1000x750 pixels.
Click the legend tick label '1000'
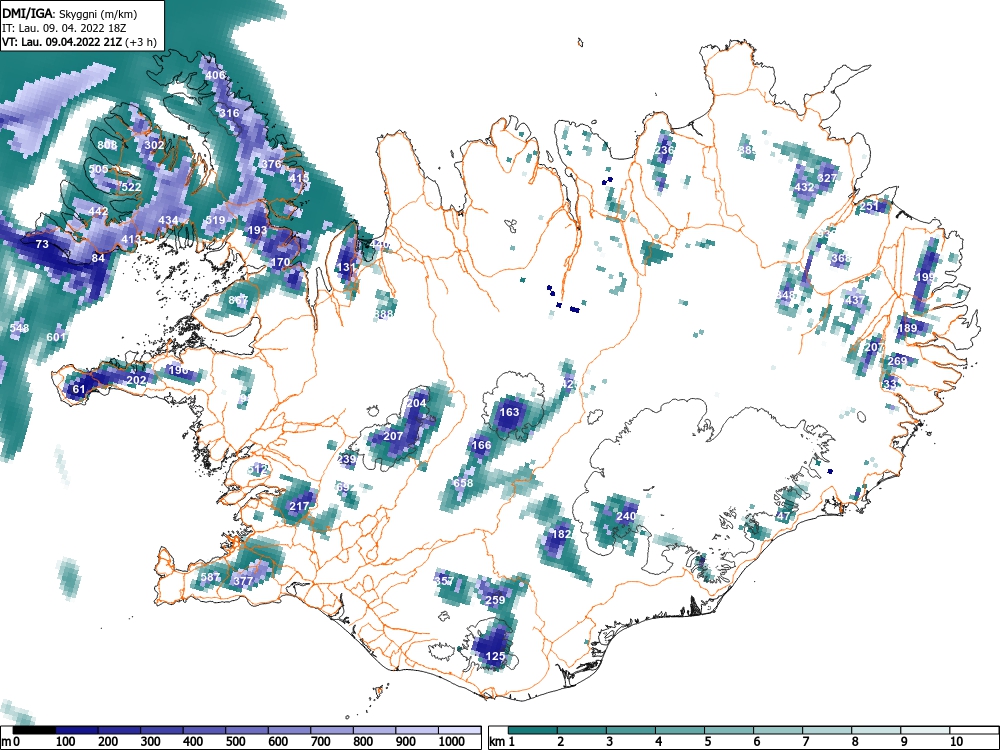tap(452, 742)
